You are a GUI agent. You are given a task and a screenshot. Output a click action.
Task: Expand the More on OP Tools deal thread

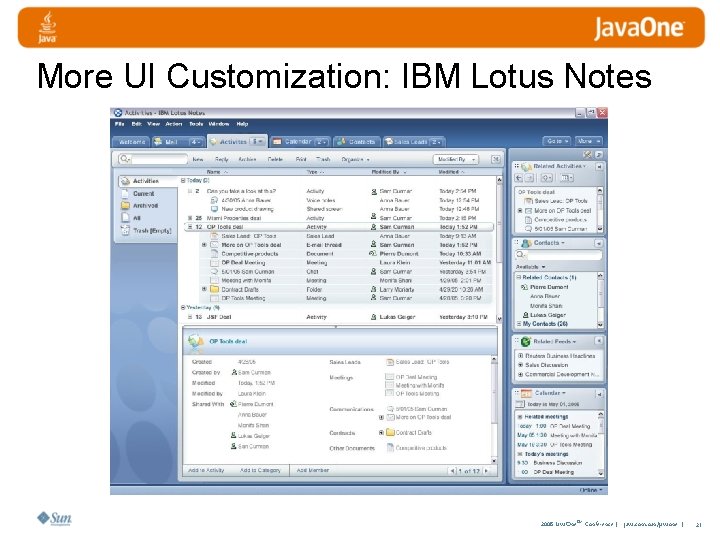click(204, 245)
